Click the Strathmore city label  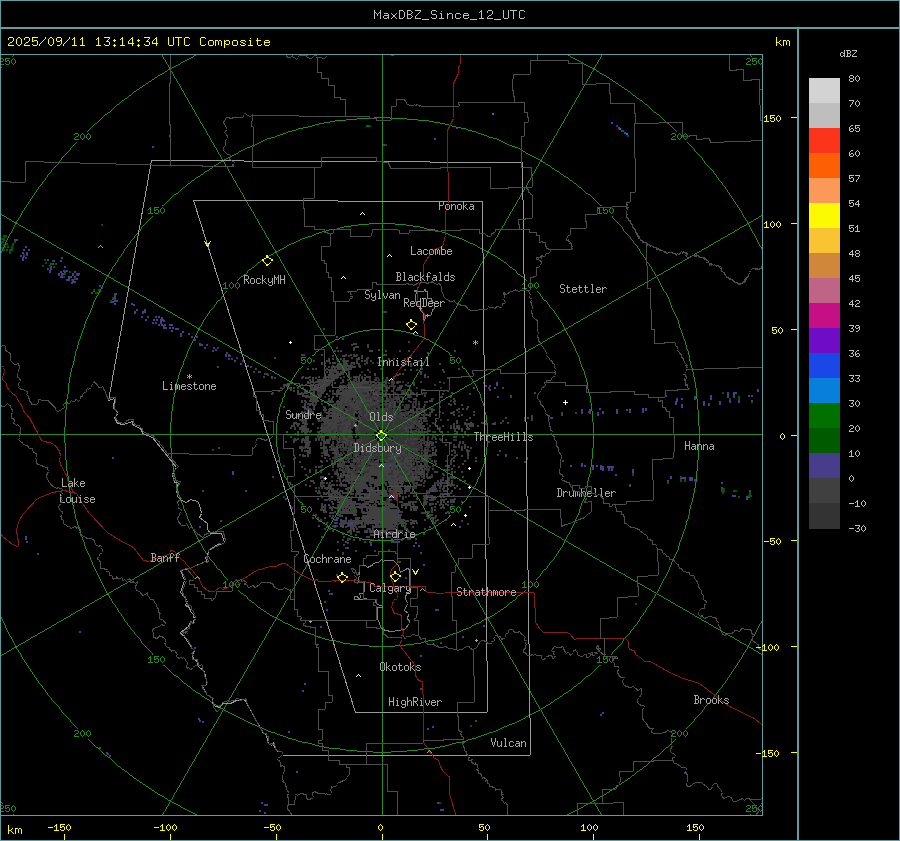click(486, 592)
